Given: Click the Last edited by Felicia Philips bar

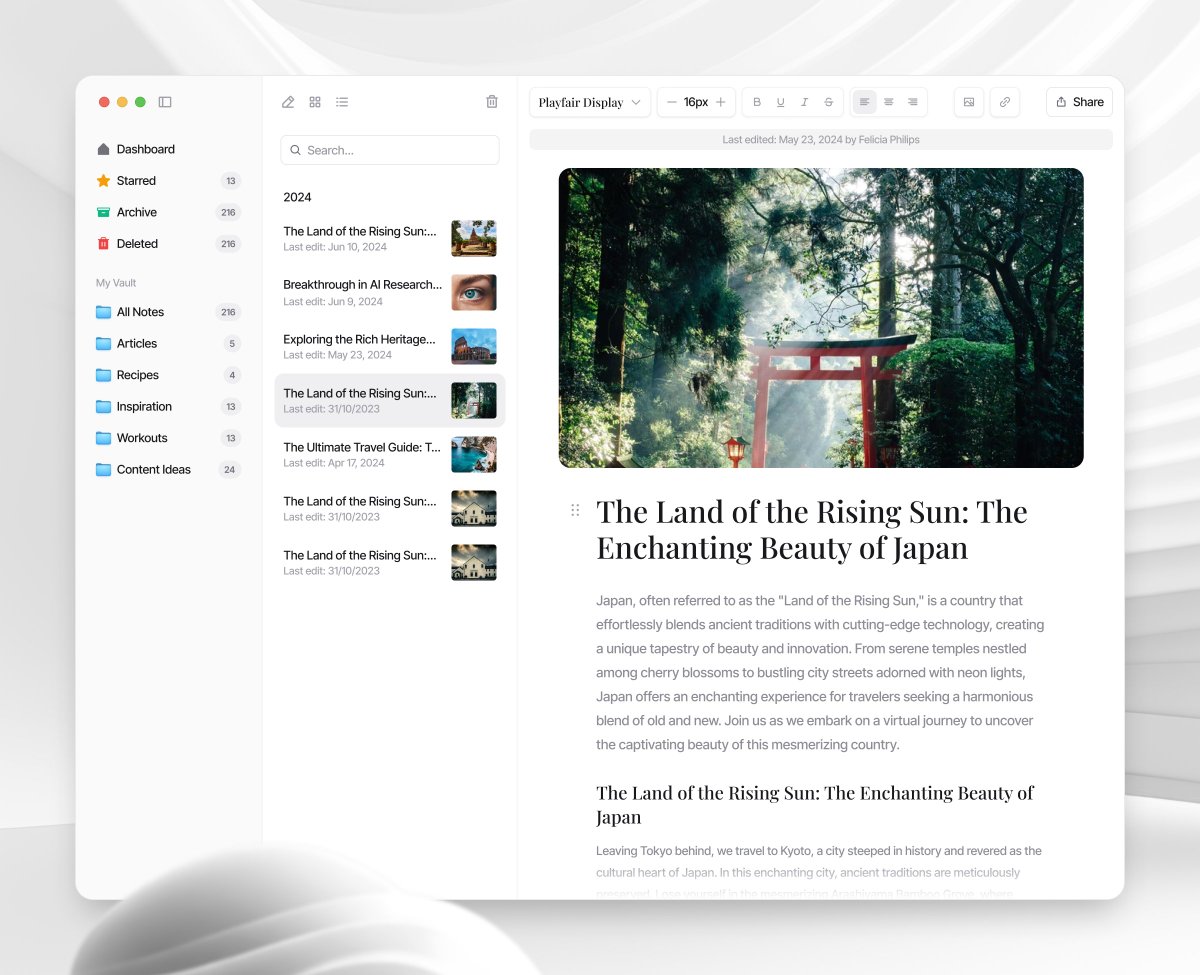Looking at the screenshot, I should point(821,140).
